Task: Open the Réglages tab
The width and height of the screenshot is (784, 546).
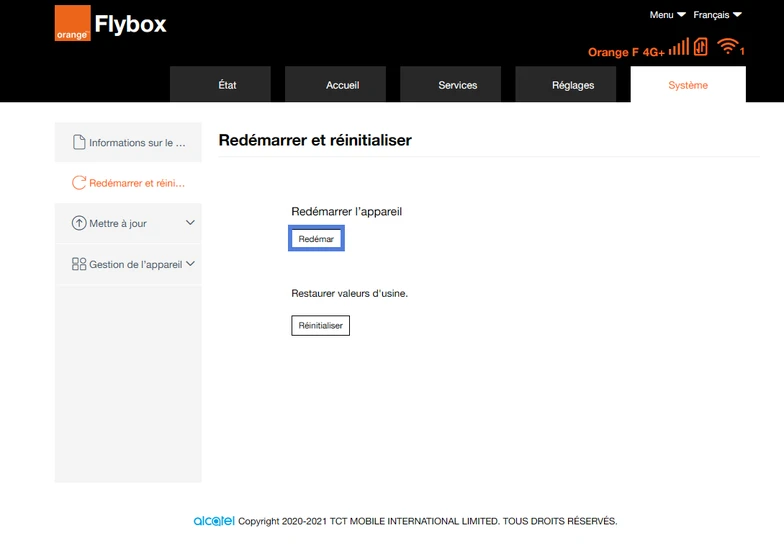Action: 566,84
